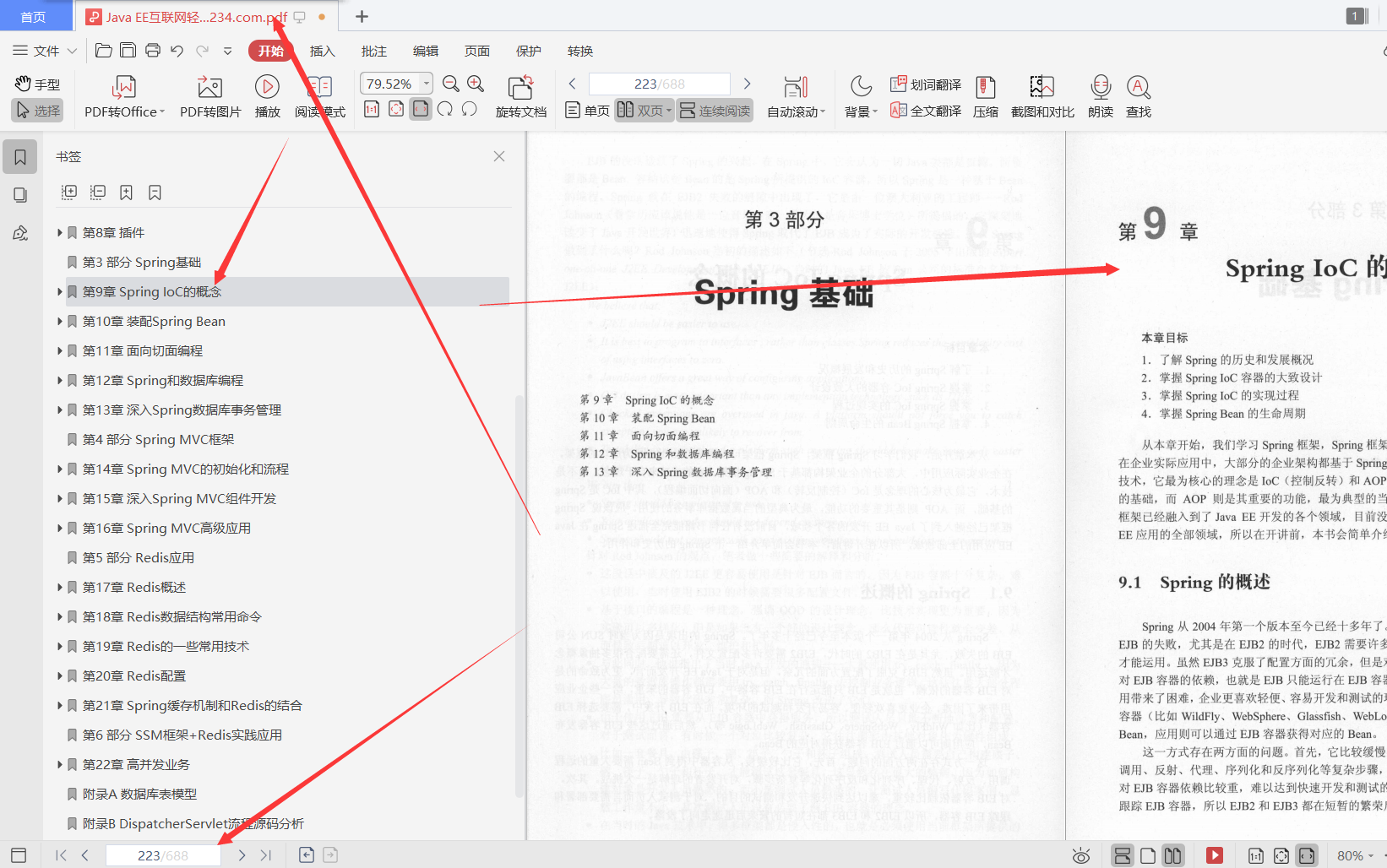Open zoom percentage dropdown 79.52%
This screenshot has height=868, width=1387.
pos(427,84)
